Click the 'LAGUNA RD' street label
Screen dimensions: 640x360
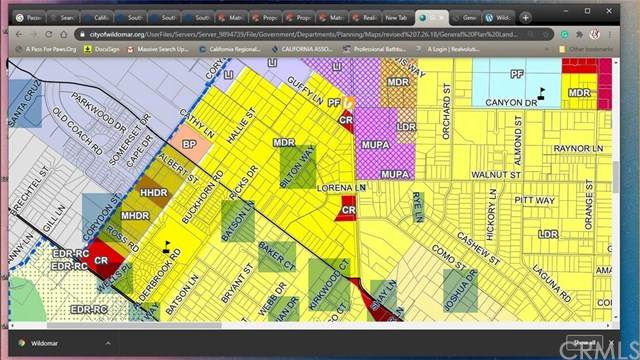pyautogui.click(x=552, y=283)
